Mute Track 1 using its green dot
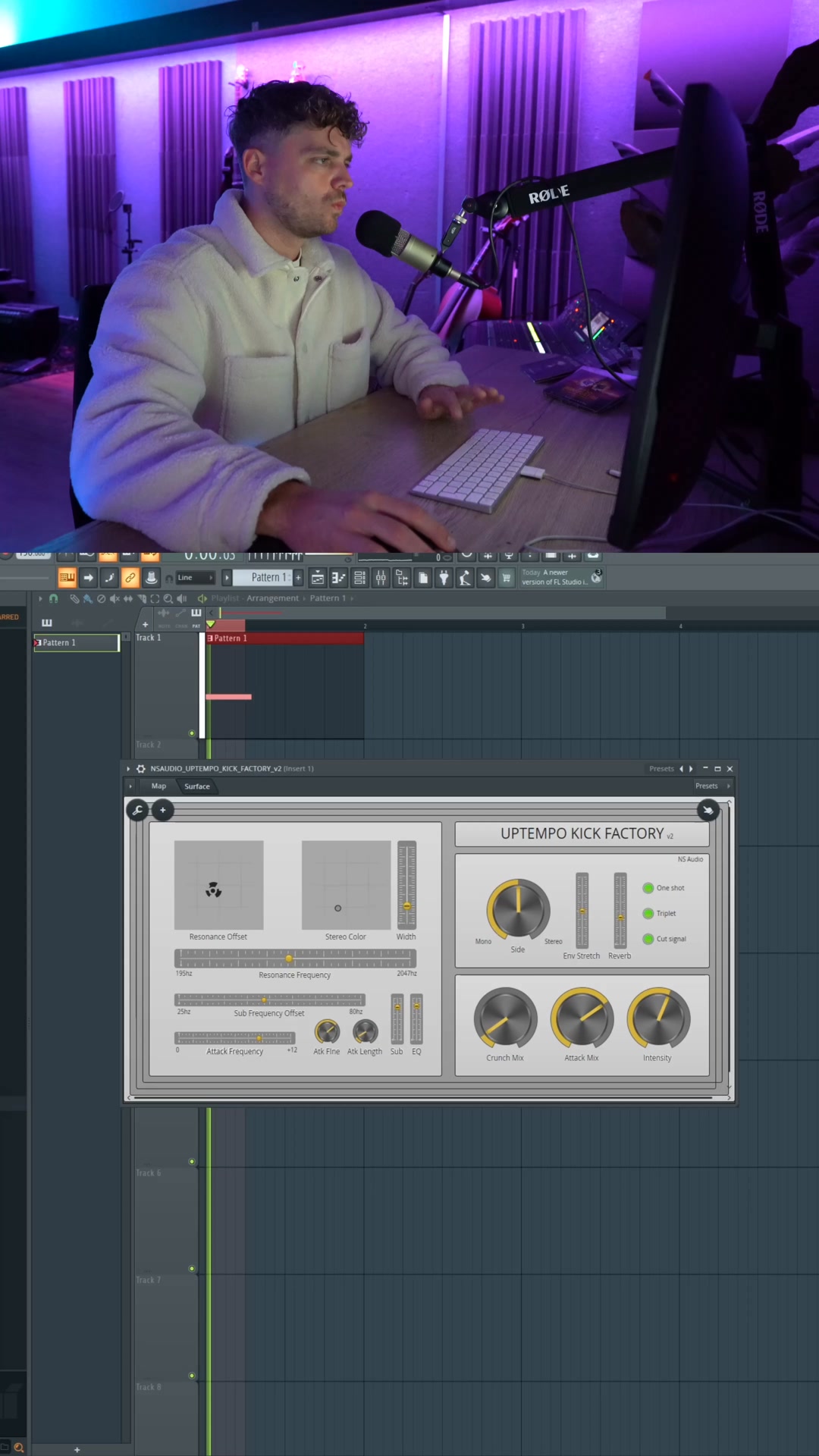The image size is (819, 1456). pyautogui.click(x=192, y=733)
